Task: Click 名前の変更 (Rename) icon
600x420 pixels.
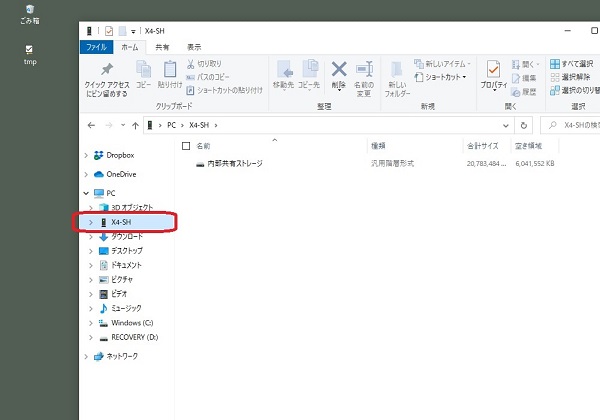Action: tap(364, 79)
